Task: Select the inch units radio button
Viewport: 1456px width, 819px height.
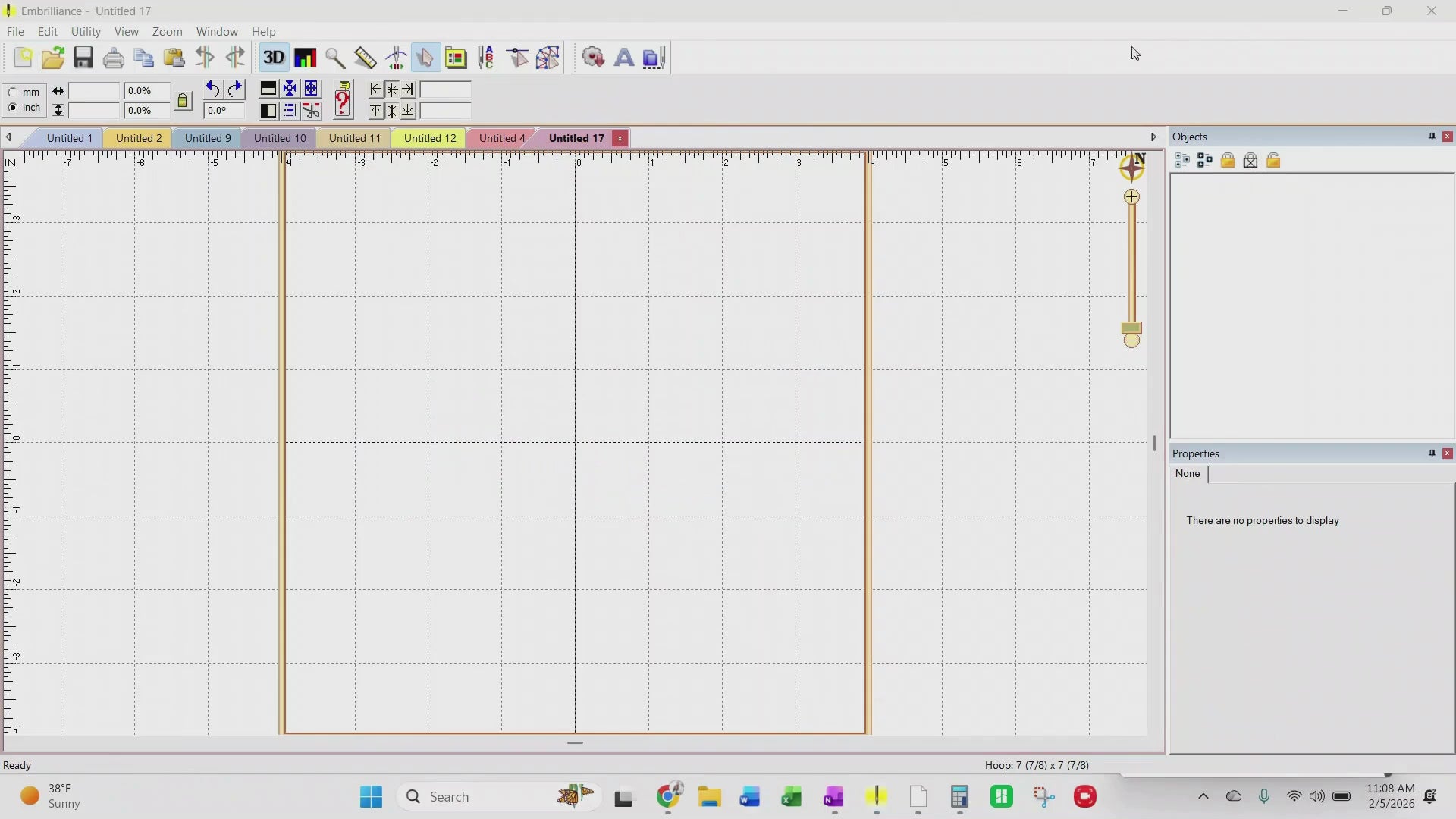Action: click(x=12, y=108)
